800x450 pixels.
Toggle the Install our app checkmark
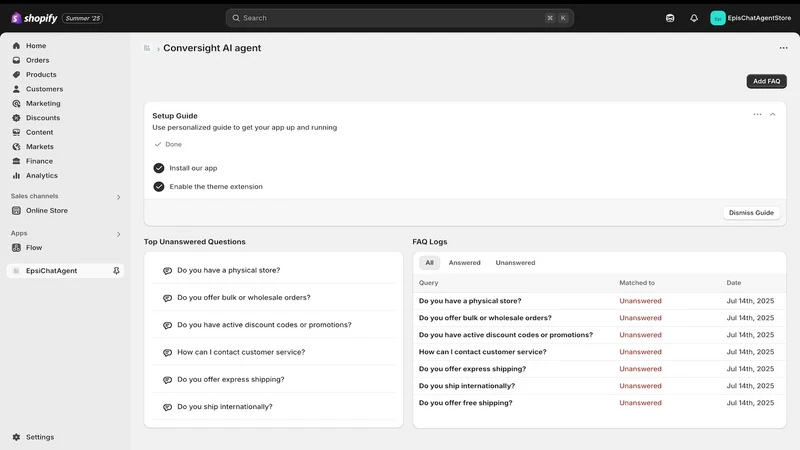click(159, 168)
